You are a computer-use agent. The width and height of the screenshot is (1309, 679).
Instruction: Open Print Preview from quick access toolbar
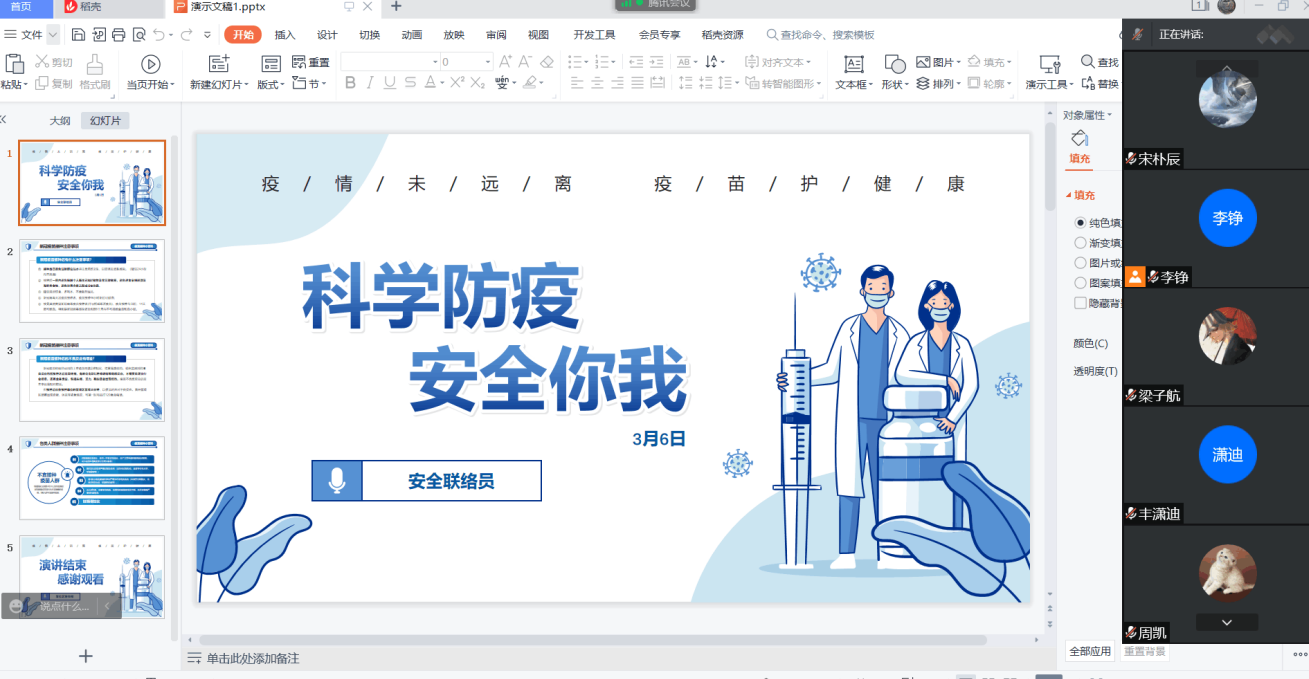[x=138, y=35]
